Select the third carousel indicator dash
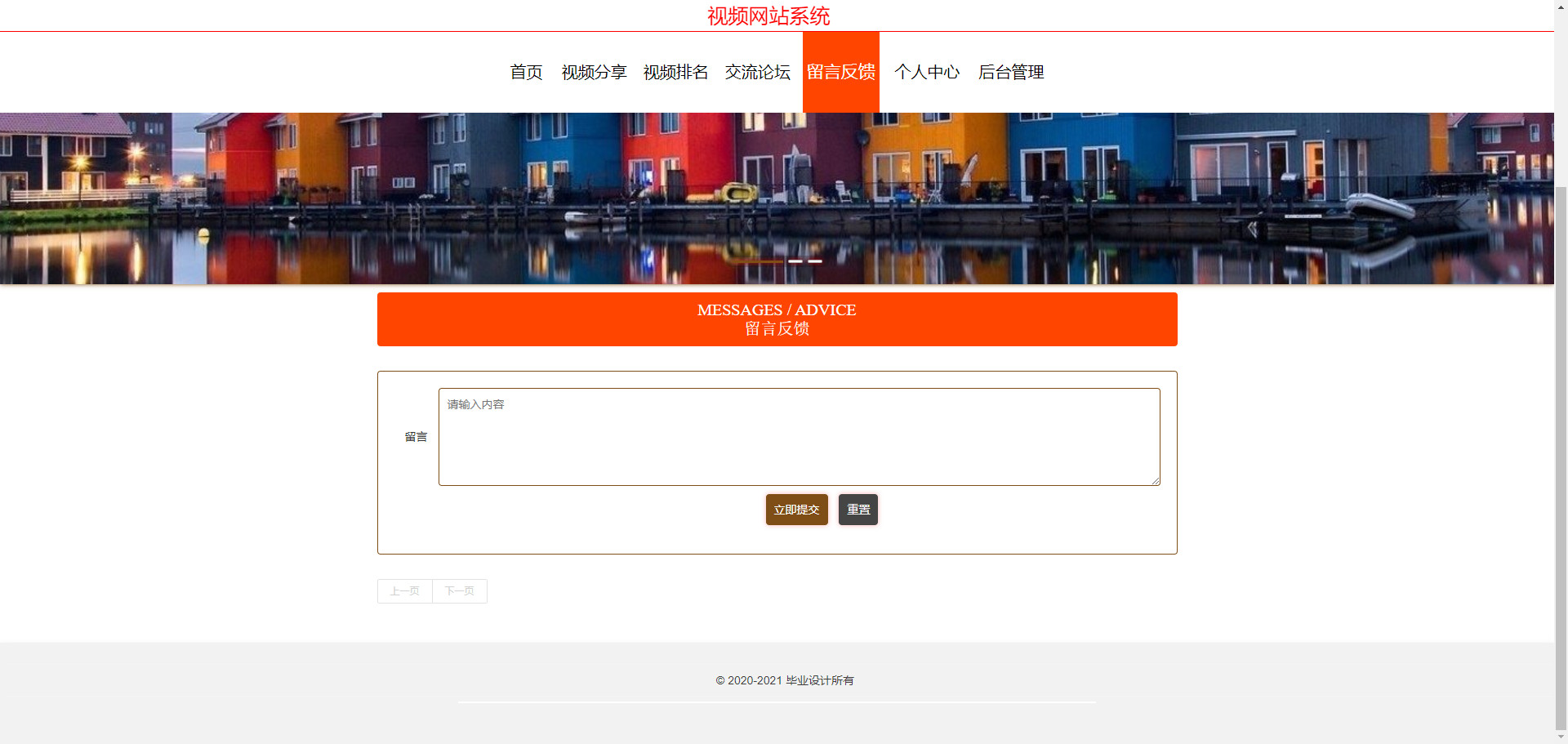 click(x=815, y=261)
